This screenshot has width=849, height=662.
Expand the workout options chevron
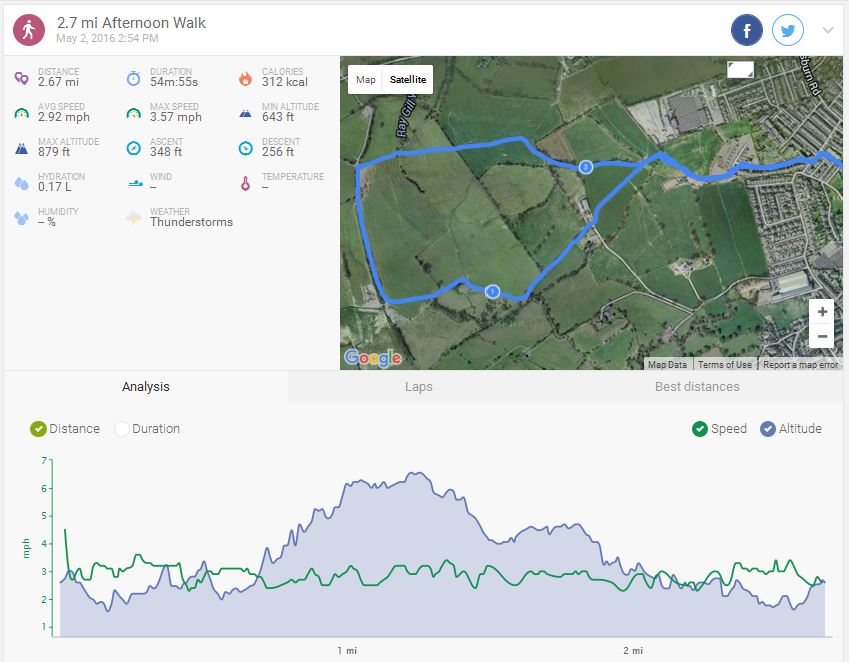click(828, 30)
